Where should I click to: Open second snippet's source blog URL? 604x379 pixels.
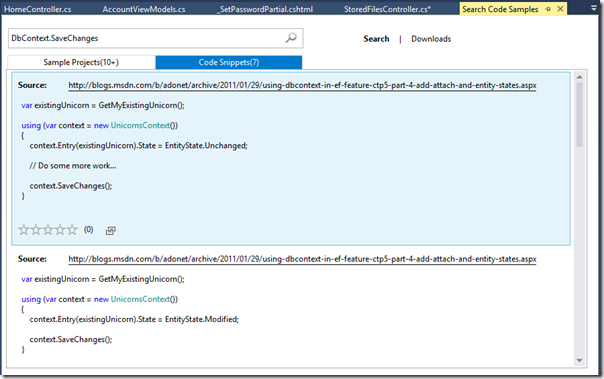[302, 259]
